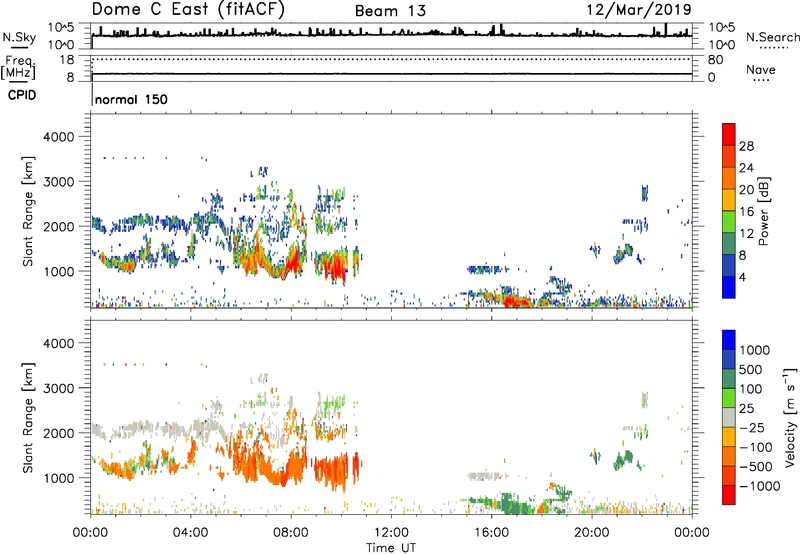Click the '16:00' time axis tick
The image size is (800, 554).
[x=491, y=533]
